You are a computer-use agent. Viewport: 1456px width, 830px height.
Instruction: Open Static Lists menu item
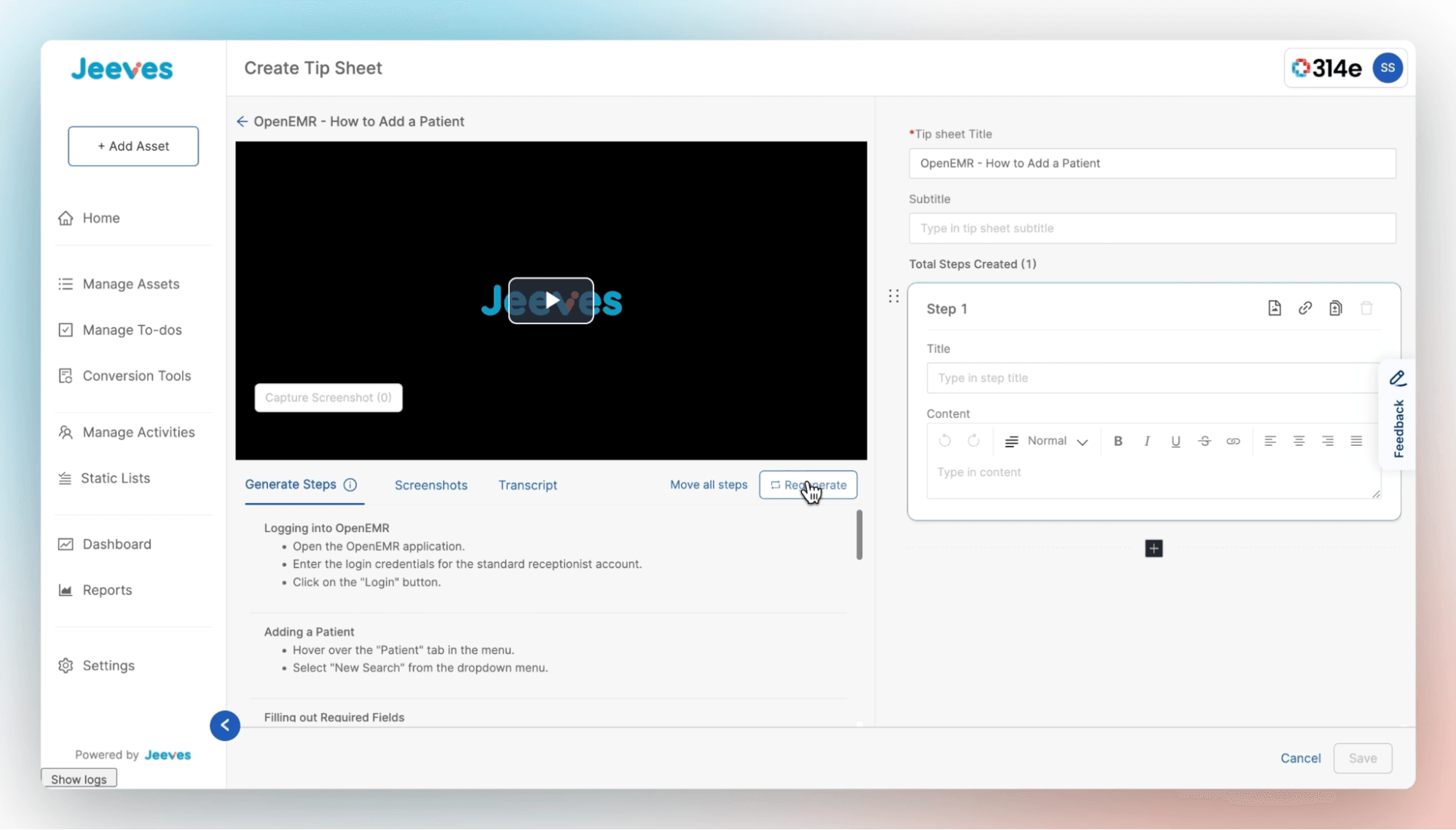[x=115, y=478]
